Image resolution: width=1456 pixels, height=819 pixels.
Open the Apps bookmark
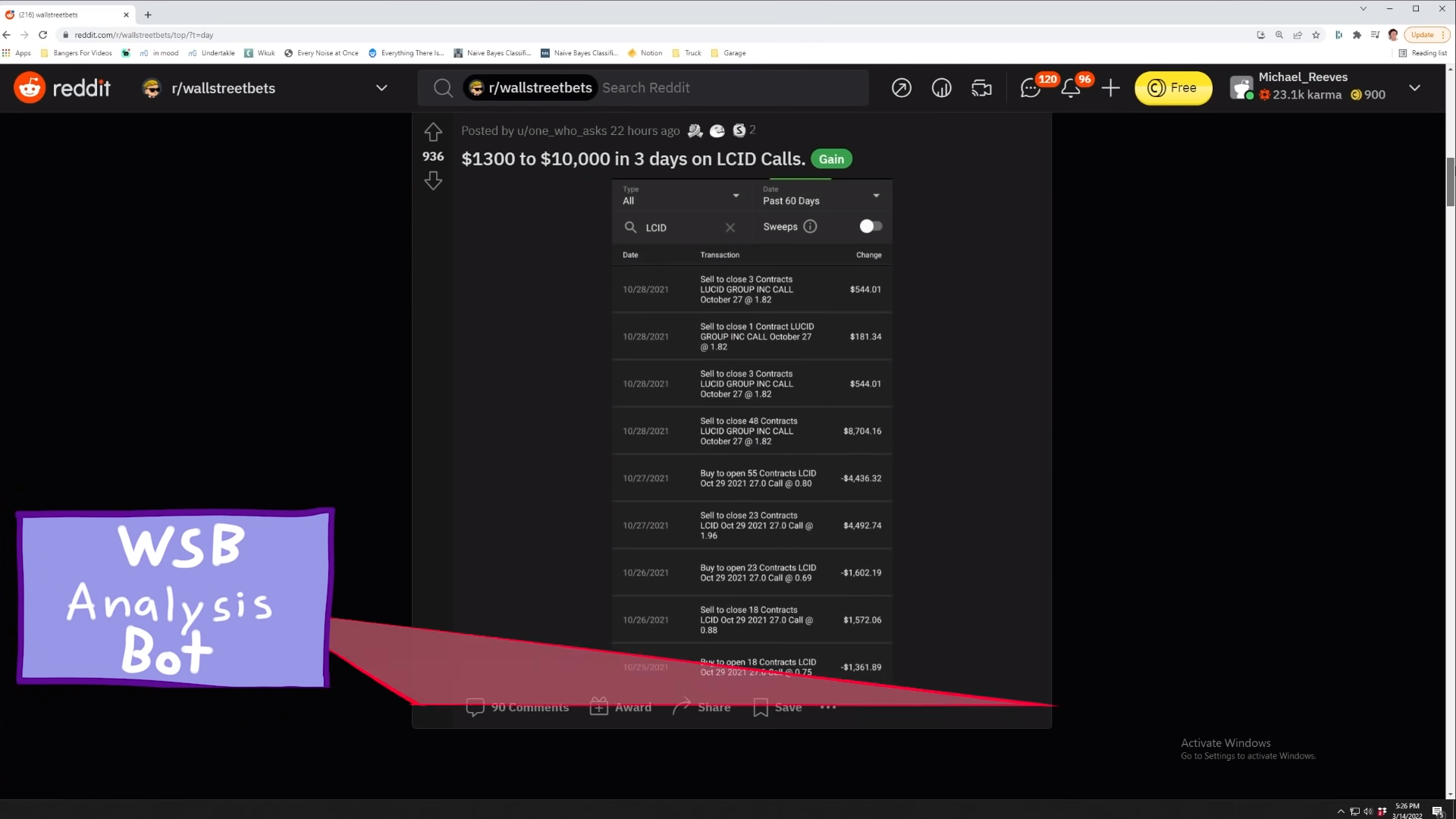point(17,53)
